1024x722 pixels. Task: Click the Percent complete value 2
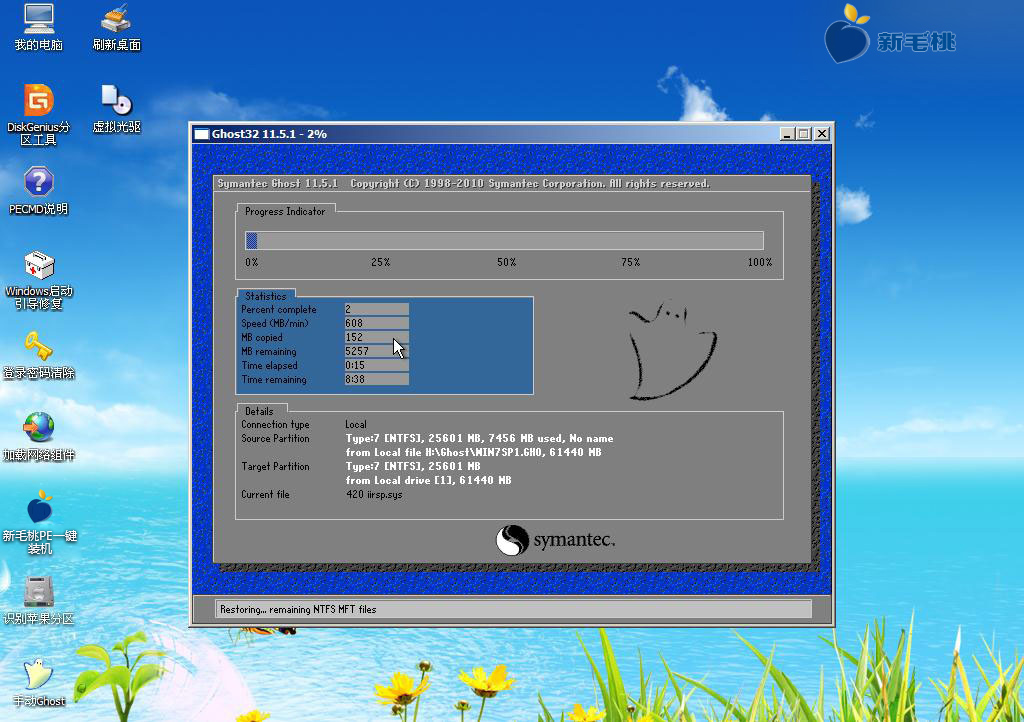(377, 309)
